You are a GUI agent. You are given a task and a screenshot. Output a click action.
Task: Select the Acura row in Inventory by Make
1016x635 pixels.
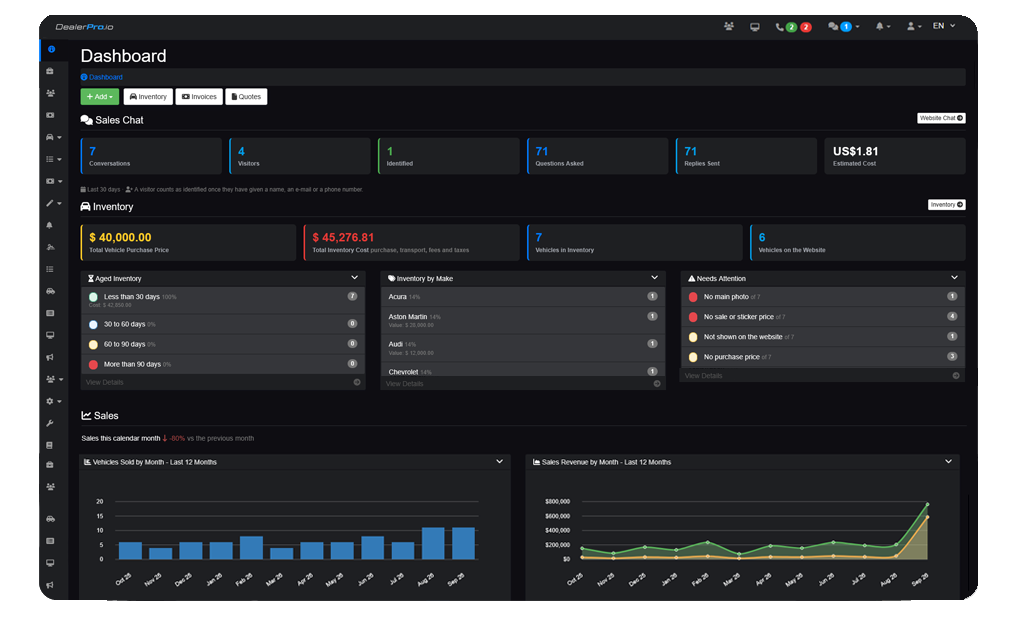point(523,297)
